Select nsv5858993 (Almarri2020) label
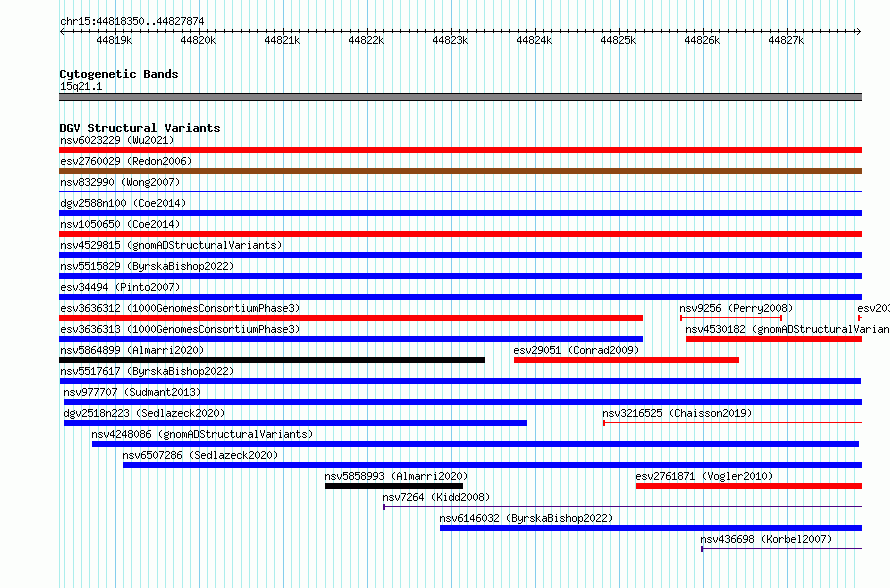Viewport: 890px width, 588px height. pos(396,476)
